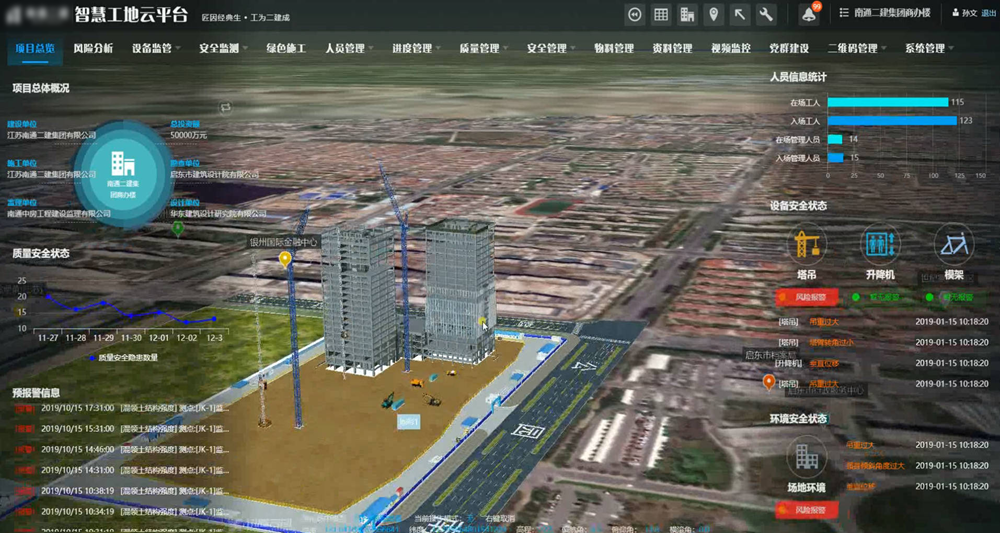Open the 资料管理 tab
The image size is (1000, 533).
pos(672,48)
